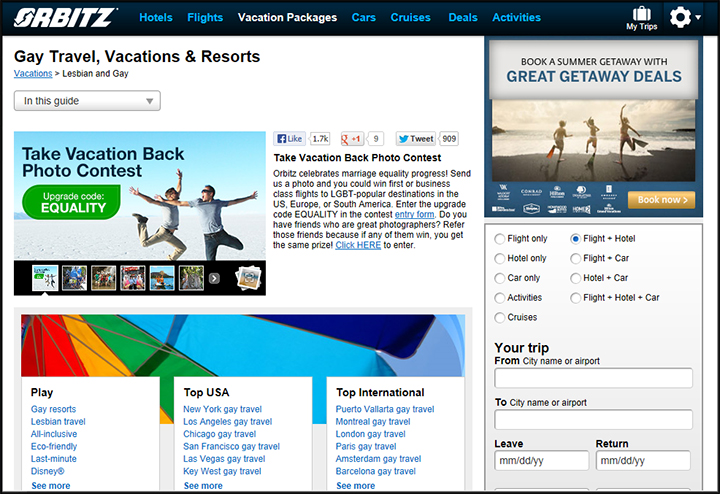Select Hotel + Car radio button
The height and width of the screenshot is (494, 720).
pos(575,279)
